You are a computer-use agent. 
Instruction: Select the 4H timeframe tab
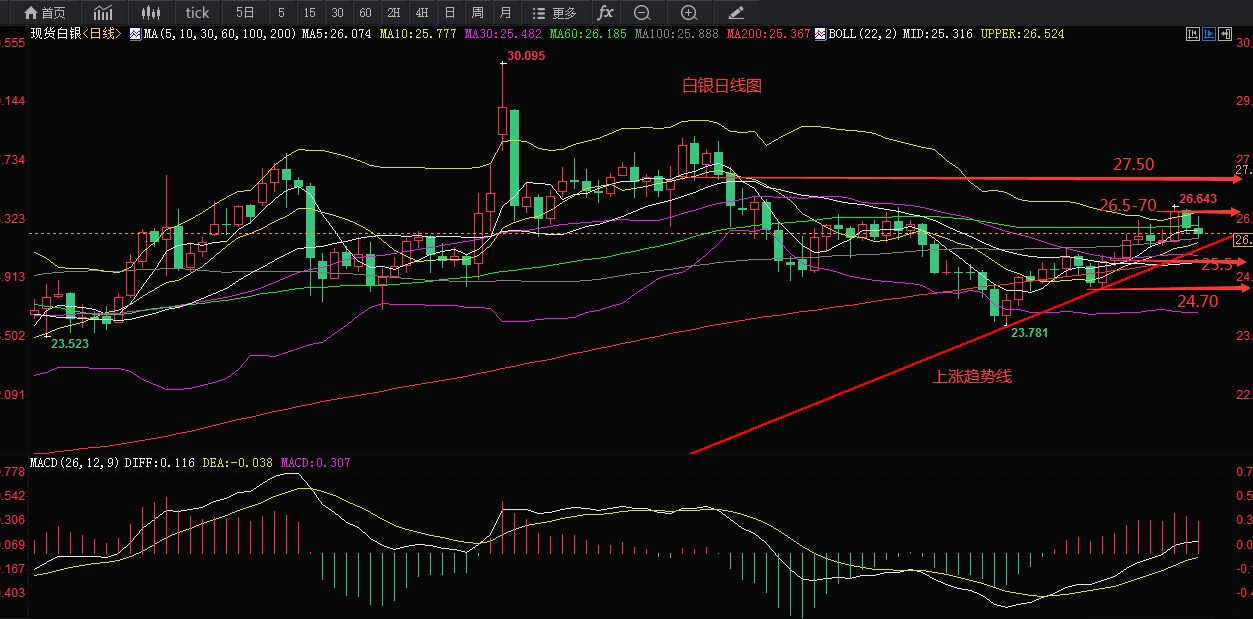[421, 13]
